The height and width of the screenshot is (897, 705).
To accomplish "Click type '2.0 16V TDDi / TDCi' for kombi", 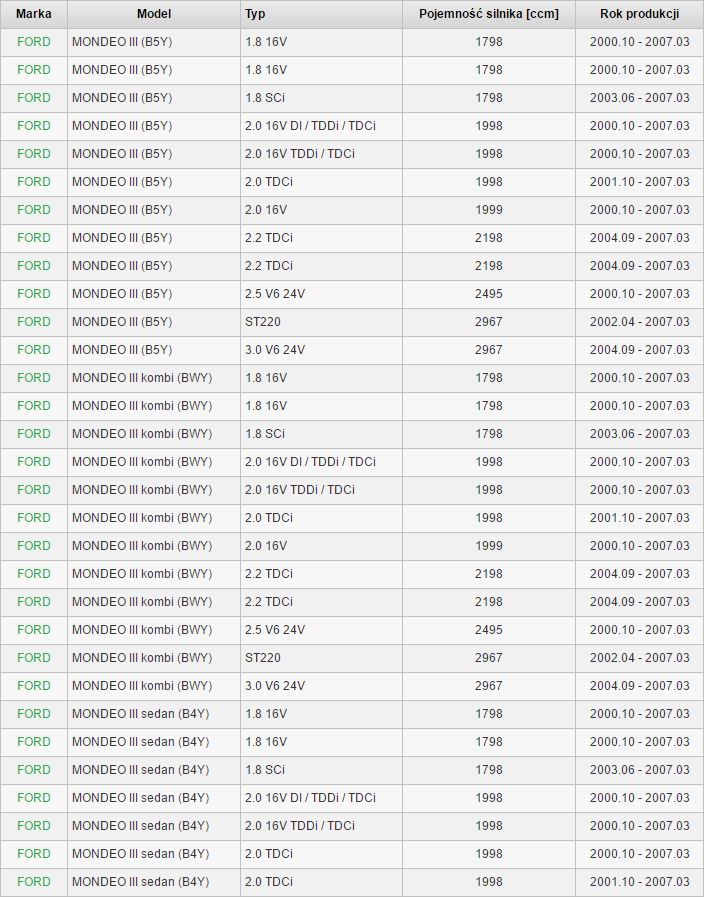I will (x=300, y=490).
